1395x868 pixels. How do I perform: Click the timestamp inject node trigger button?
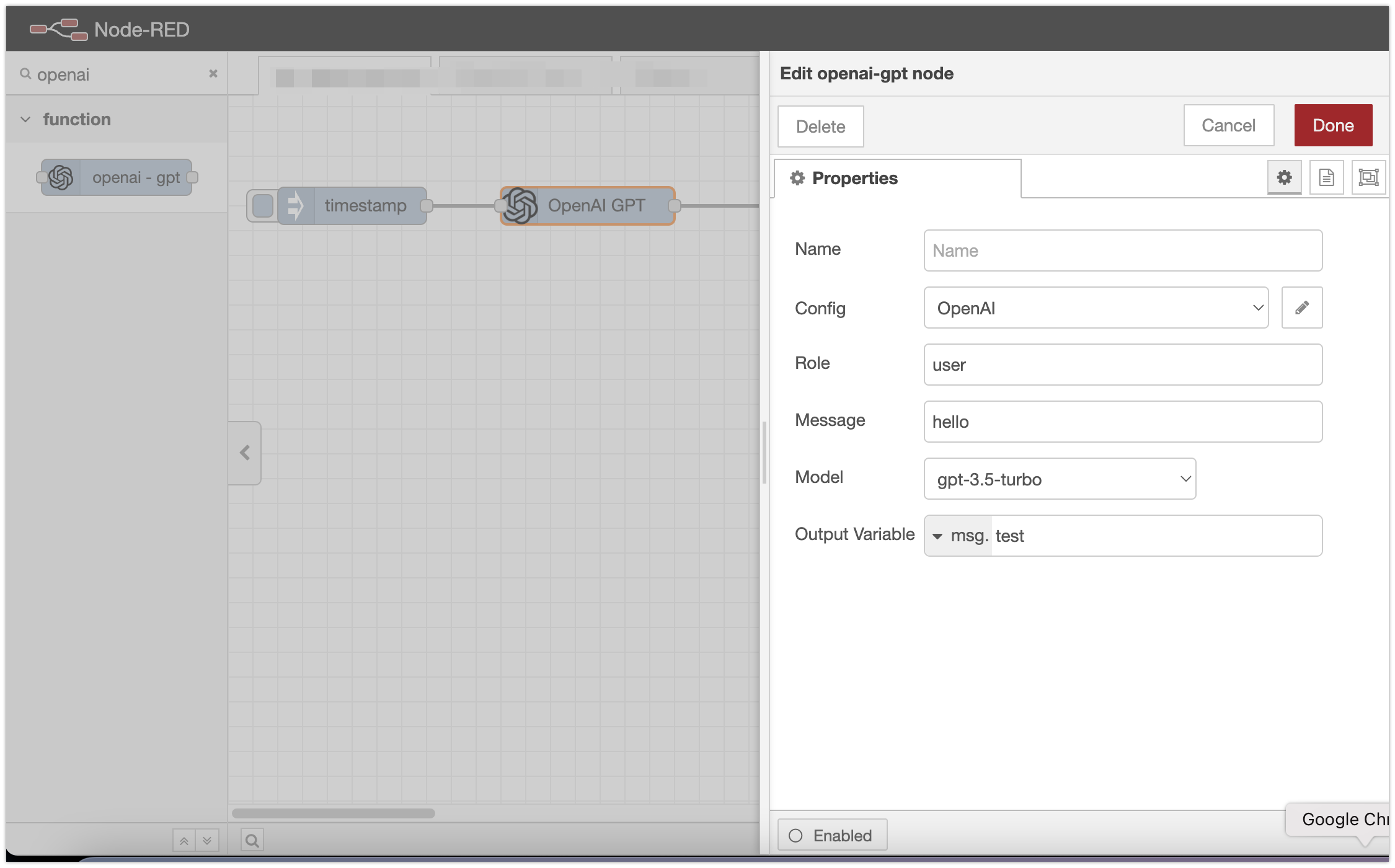(x=263, y=206)
